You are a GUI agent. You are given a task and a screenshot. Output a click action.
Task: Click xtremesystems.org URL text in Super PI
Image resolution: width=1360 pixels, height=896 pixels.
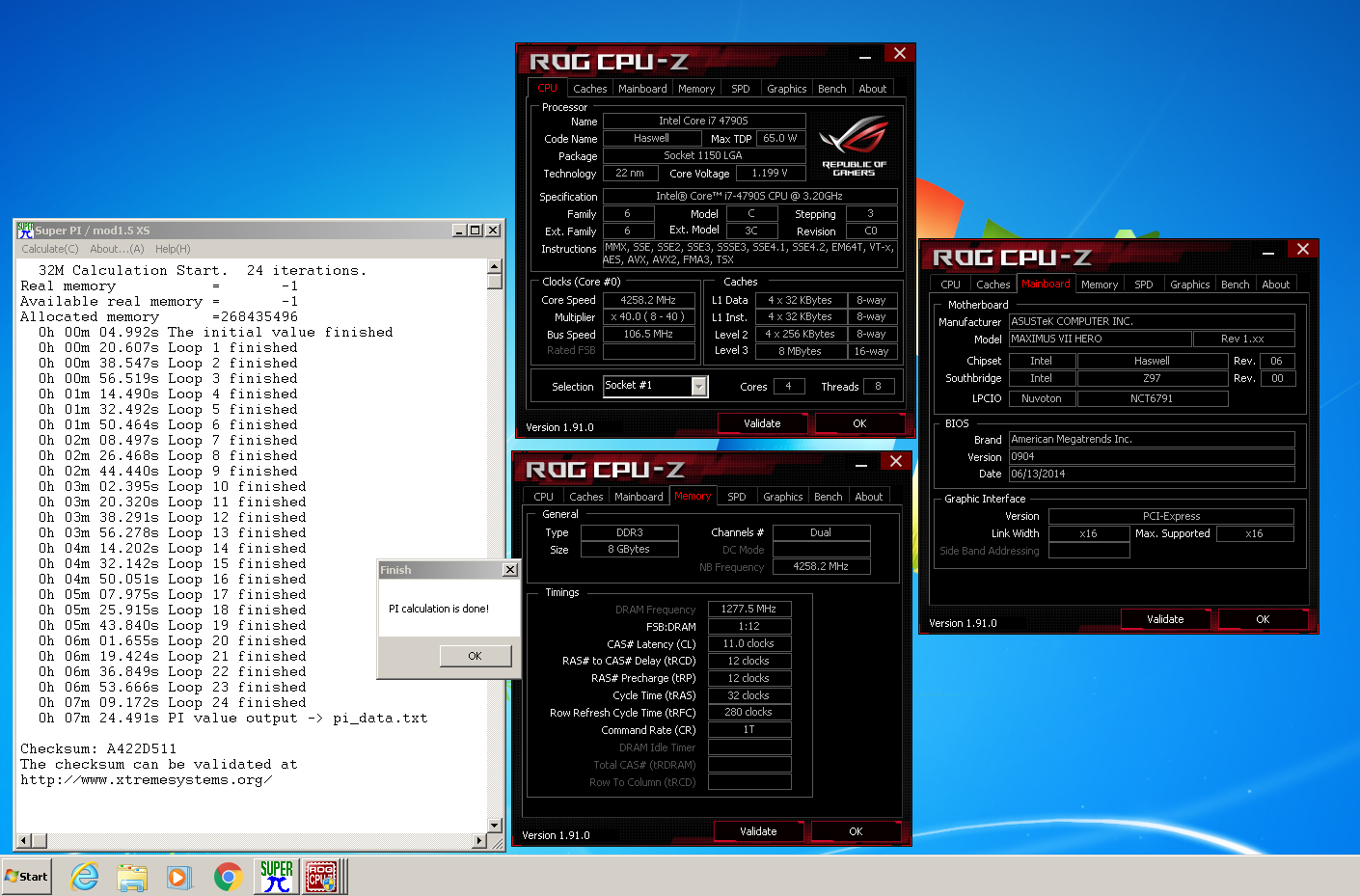(146, 779)
